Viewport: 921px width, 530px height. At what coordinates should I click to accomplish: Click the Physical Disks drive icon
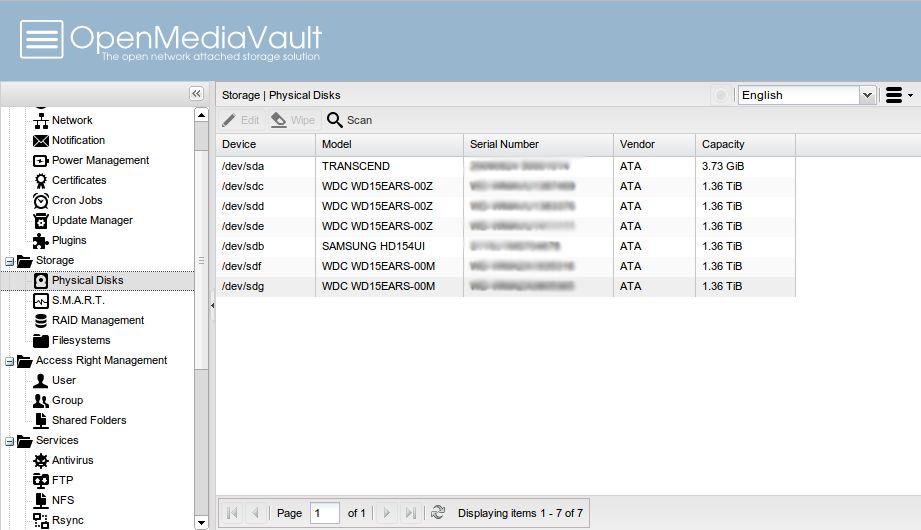(41, 280)
